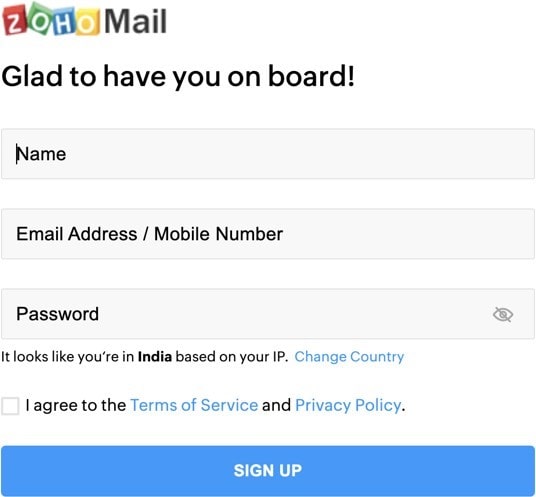This screenshot has width=536, height=497.
Task: Open the Change Country link
Action: click(349, 357)
